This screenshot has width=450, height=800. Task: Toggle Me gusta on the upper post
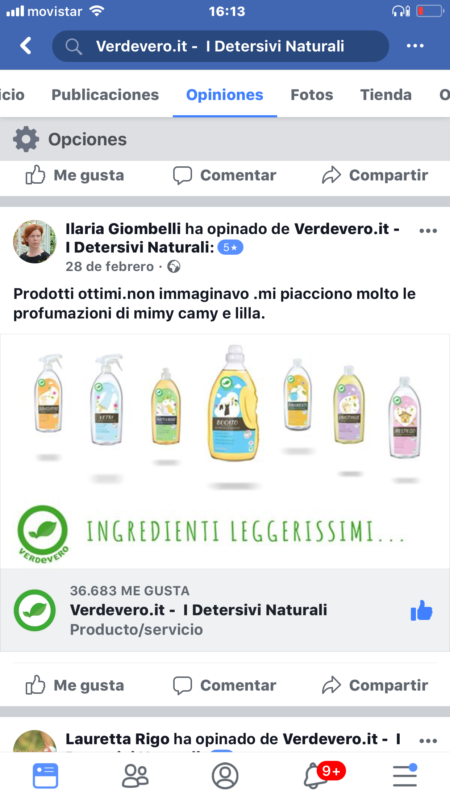75,175
